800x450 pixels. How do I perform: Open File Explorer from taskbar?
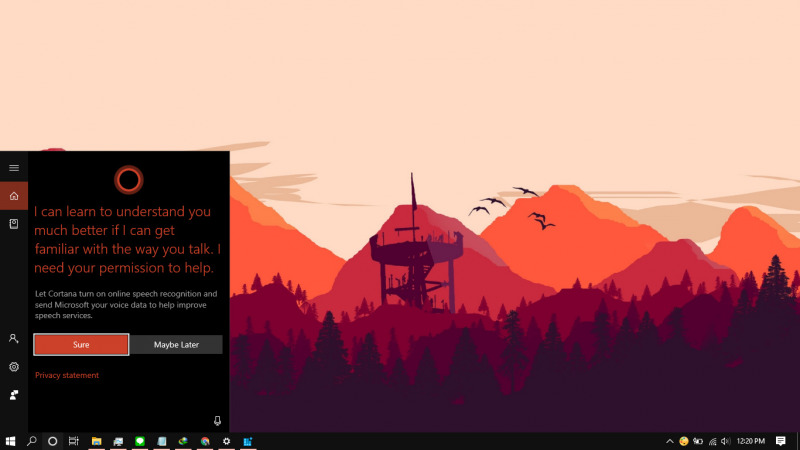click(96, 441)
